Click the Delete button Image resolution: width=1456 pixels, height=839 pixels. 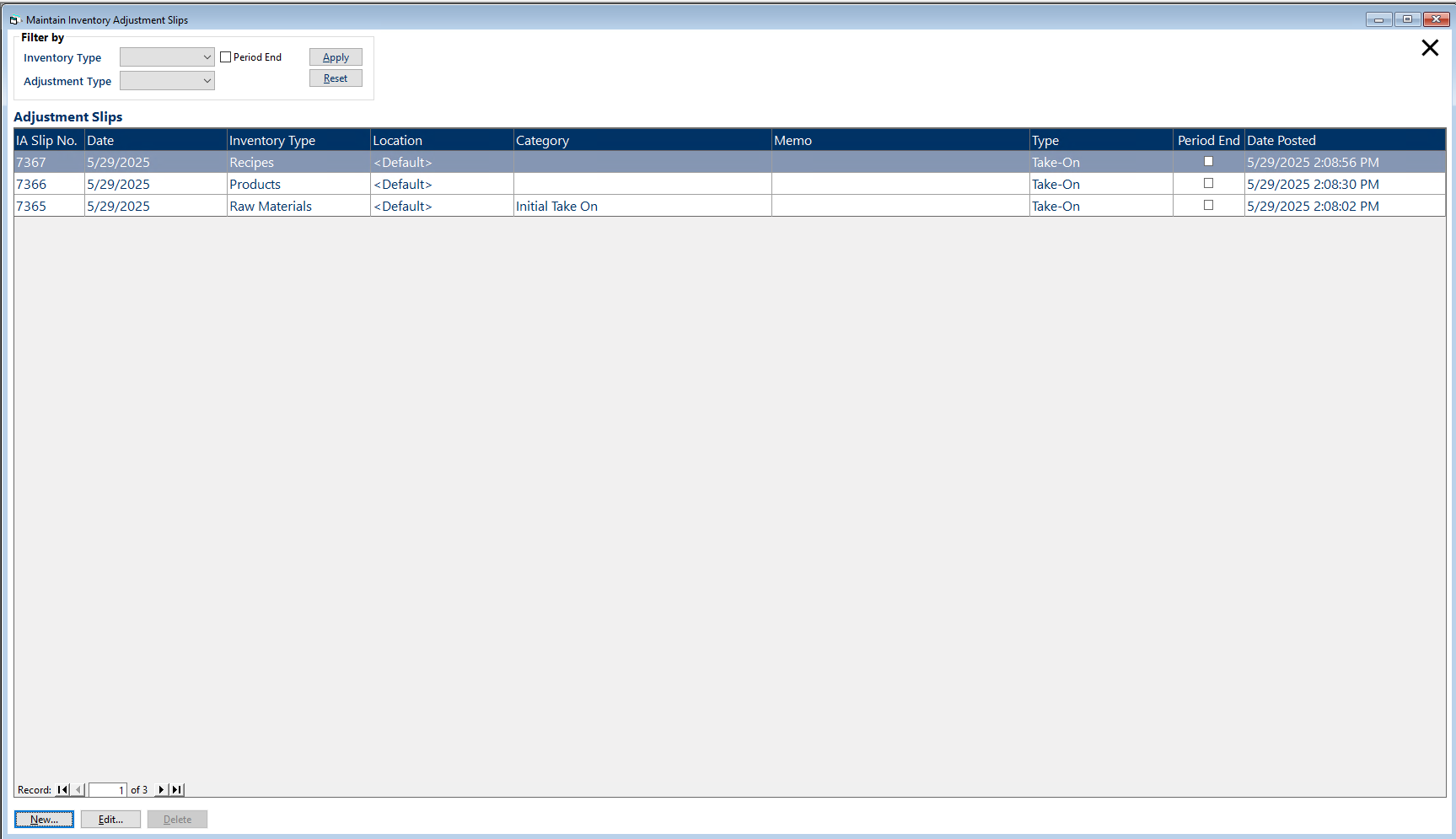(x=177, y=820)
